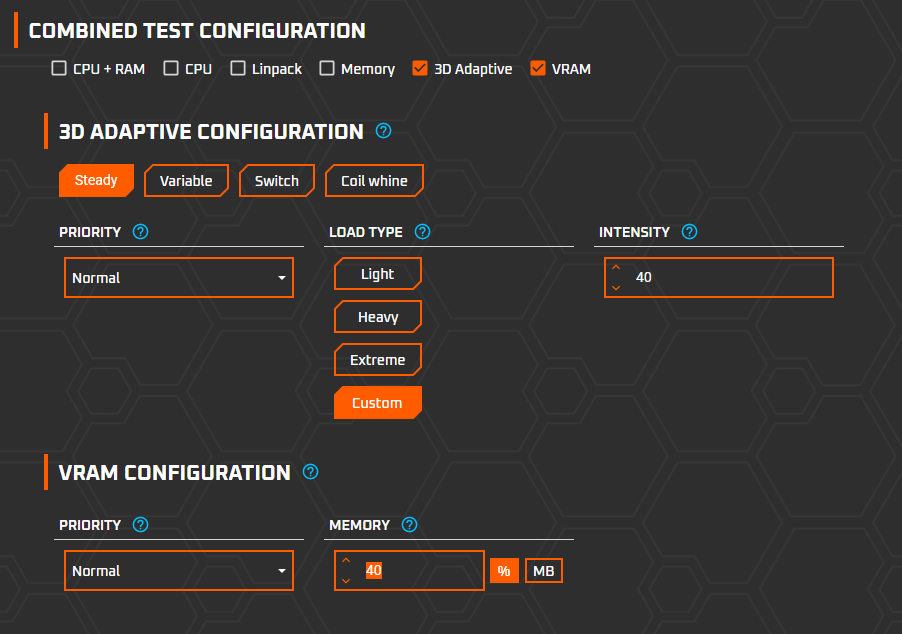The height and width of the screenshot is (634, 902).
Task: Click the VRAM Memory value field
Action: coord(410,571)
